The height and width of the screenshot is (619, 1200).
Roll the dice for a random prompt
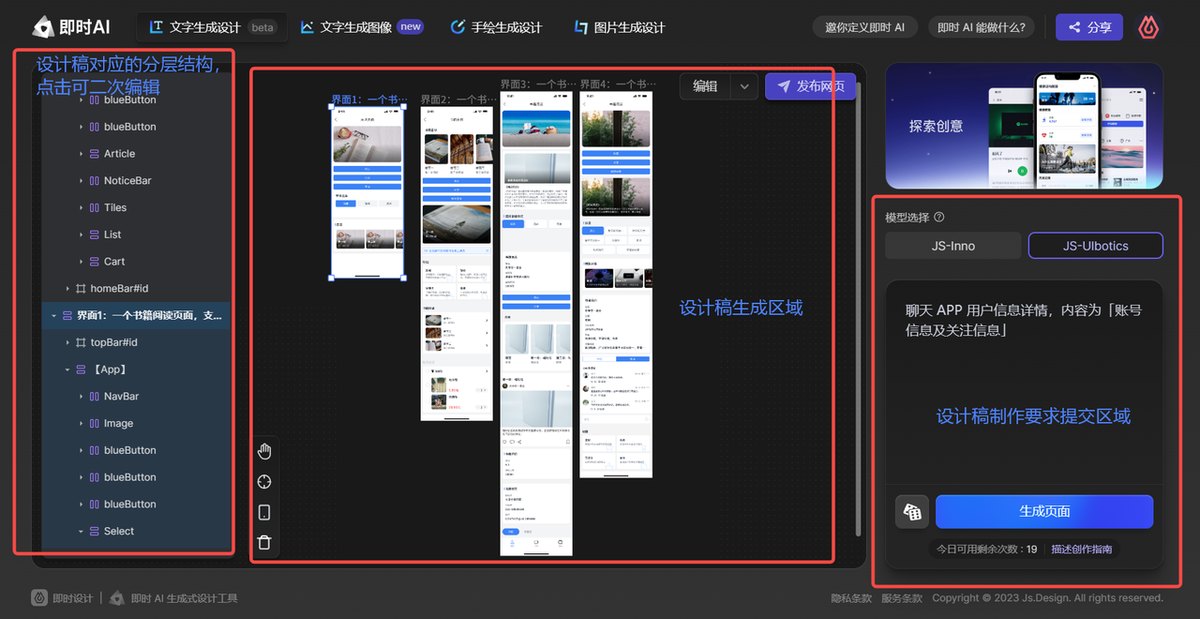pyautogui.click(x=912, y=511)
